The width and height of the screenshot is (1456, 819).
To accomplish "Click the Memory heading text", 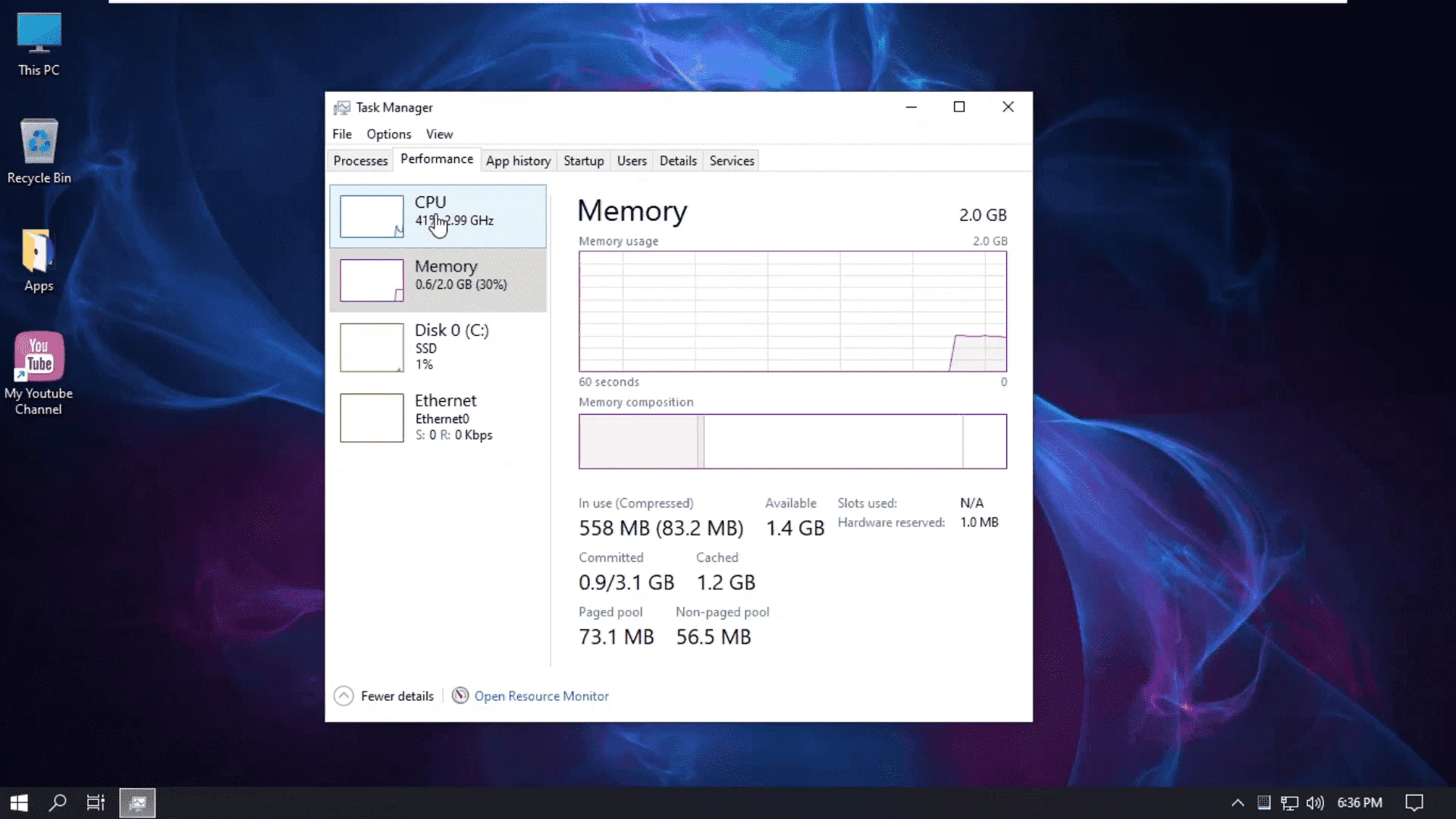I will (x=632, y=211).
